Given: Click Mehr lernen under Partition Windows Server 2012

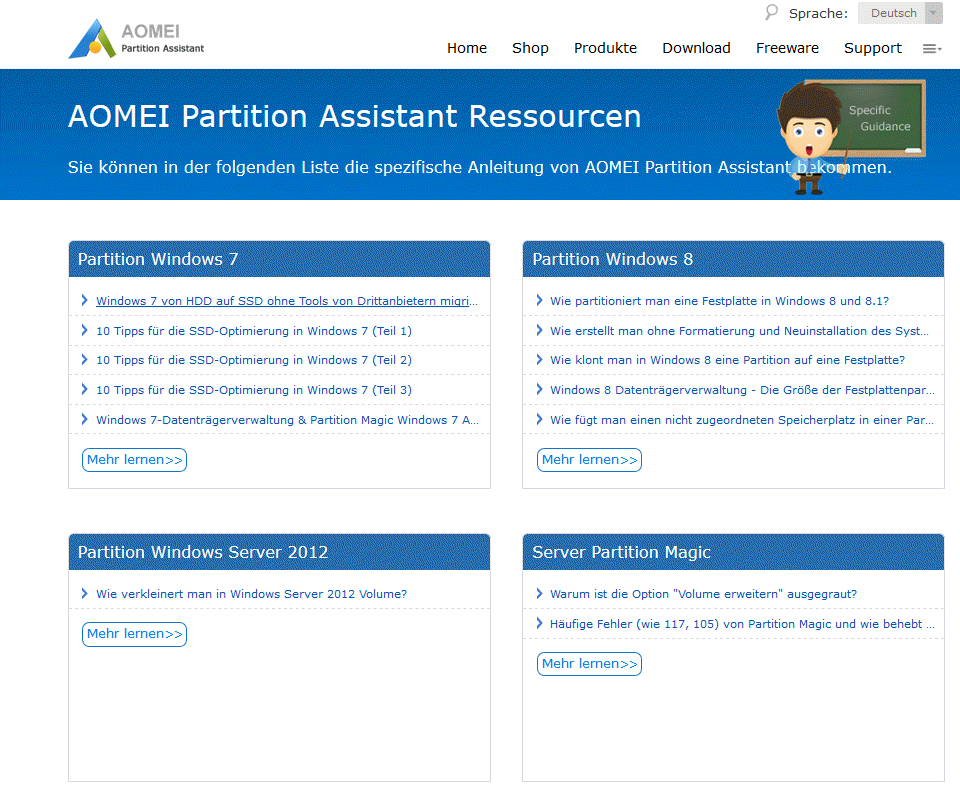Looking at the screenshot, I should pyautogui.click(x=135, y=634).
